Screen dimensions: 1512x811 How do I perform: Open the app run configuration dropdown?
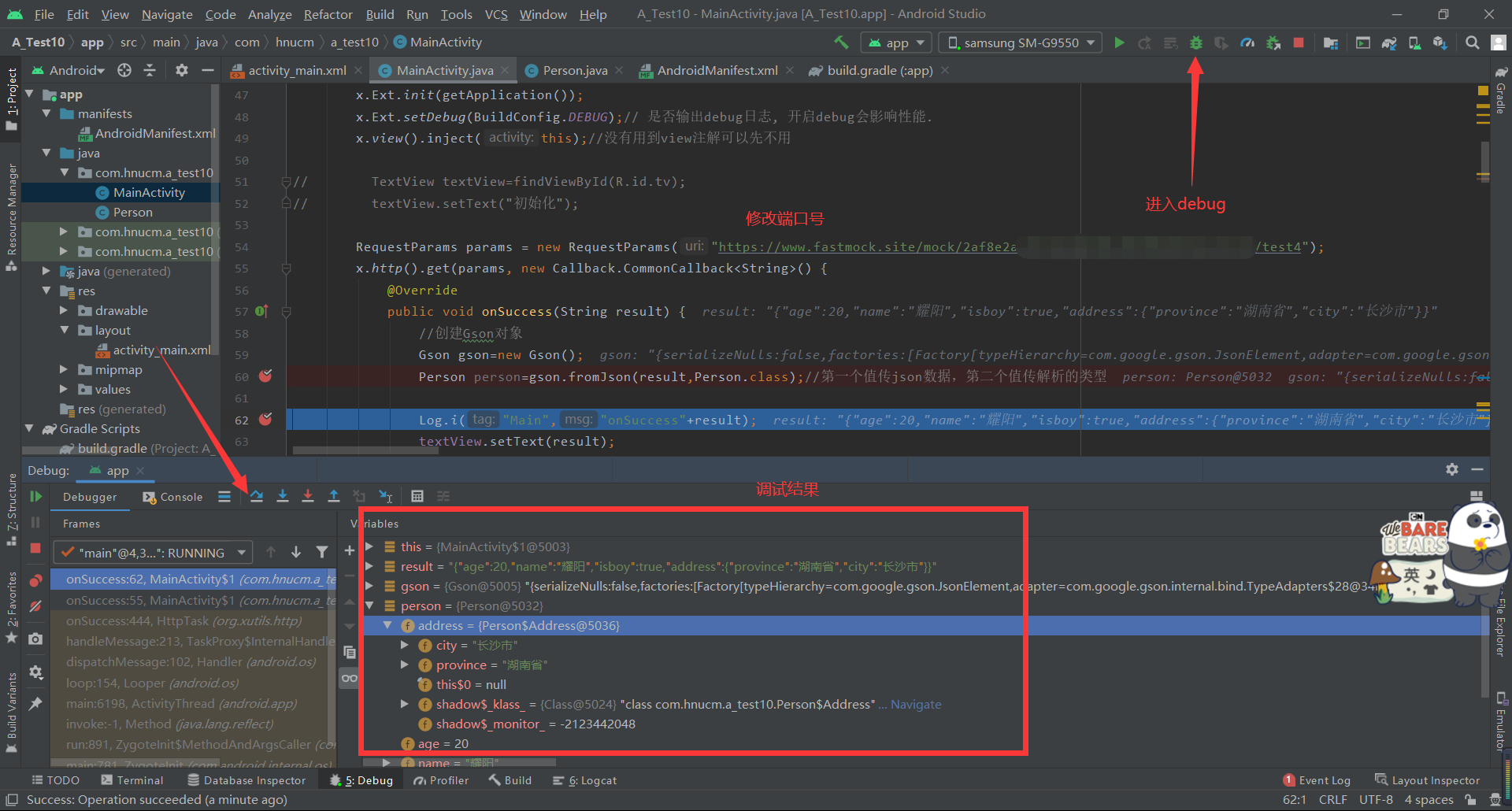[x=896, y=43]
